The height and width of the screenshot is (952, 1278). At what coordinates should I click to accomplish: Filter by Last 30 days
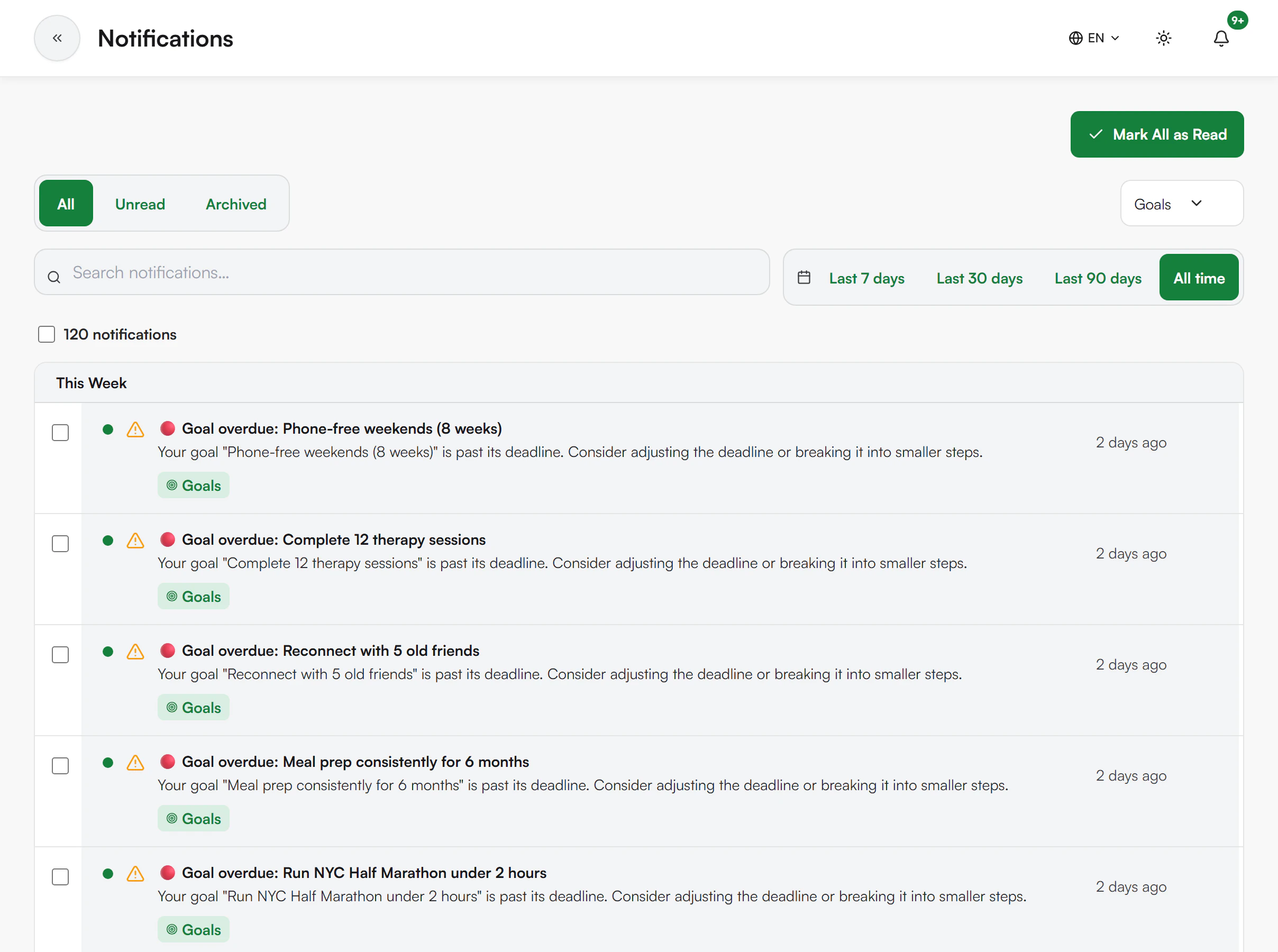coord(980,278)
